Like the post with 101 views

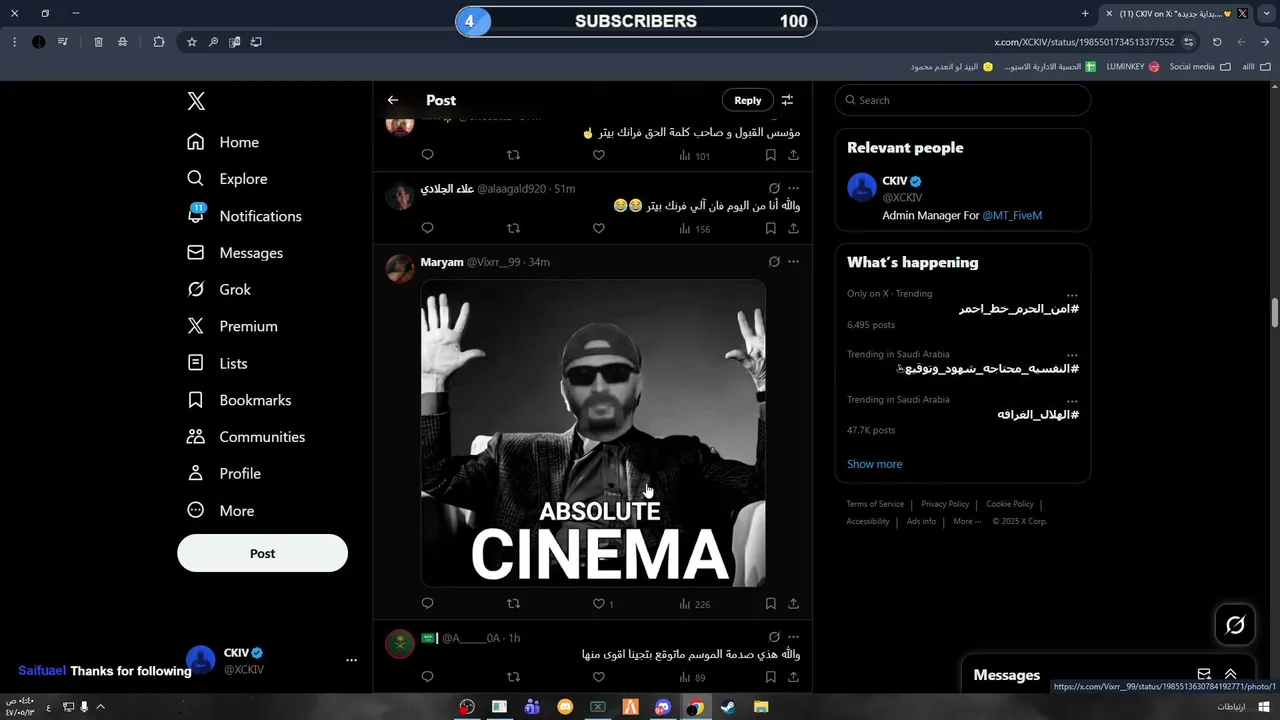coord(599,155)
